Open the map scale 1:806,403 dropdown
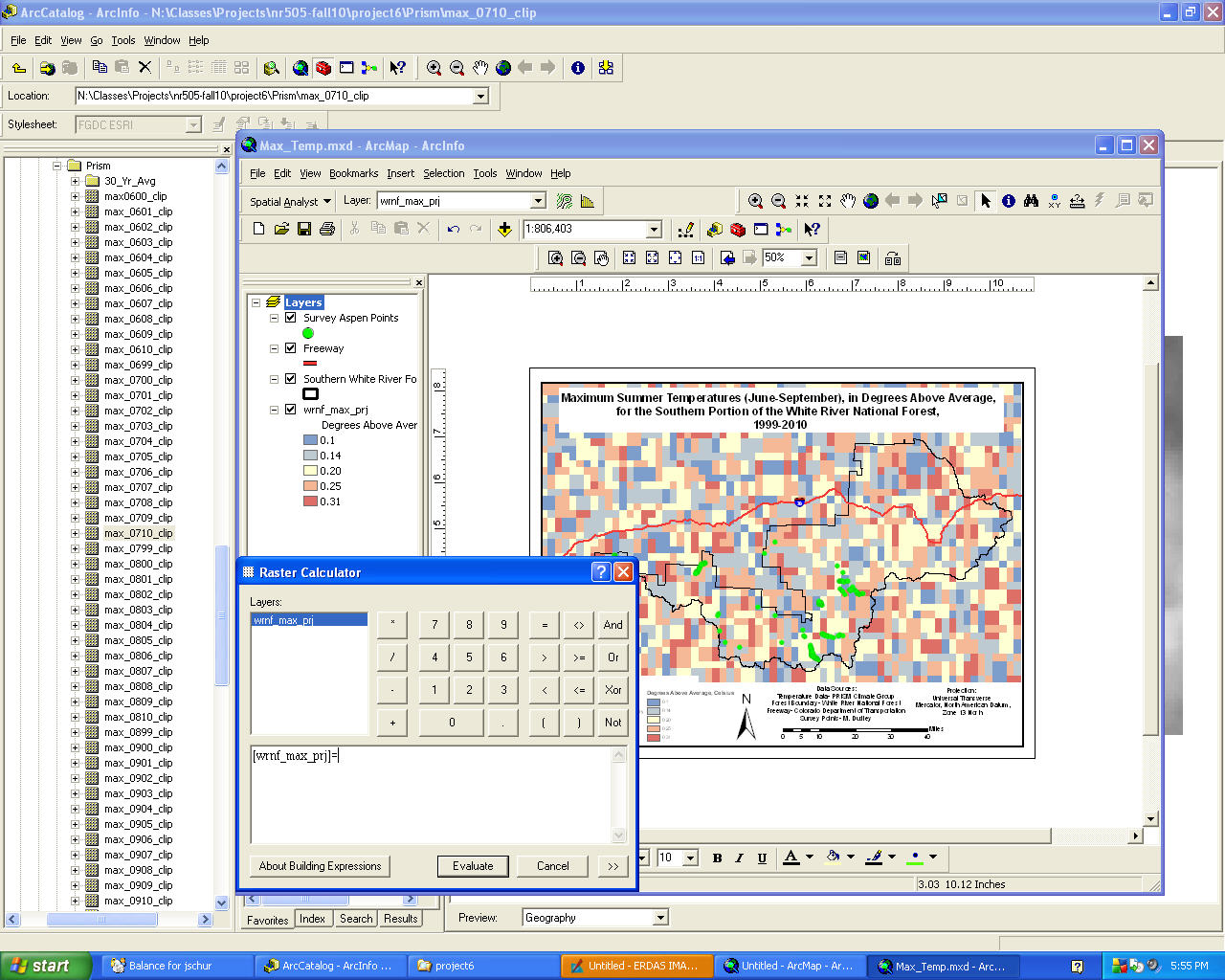The height and width of the screenshot is (980, 1225). (655, 230)
